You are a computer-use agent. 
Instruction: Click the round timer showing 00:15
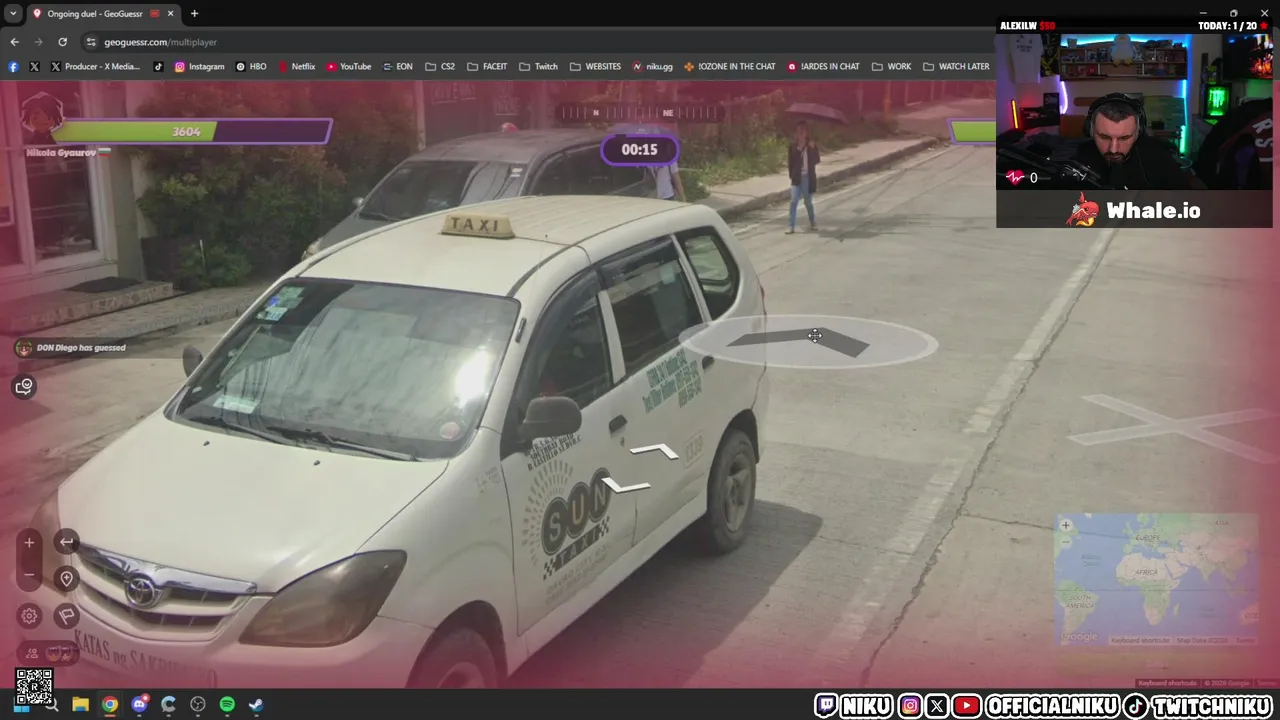coord(640,150)
